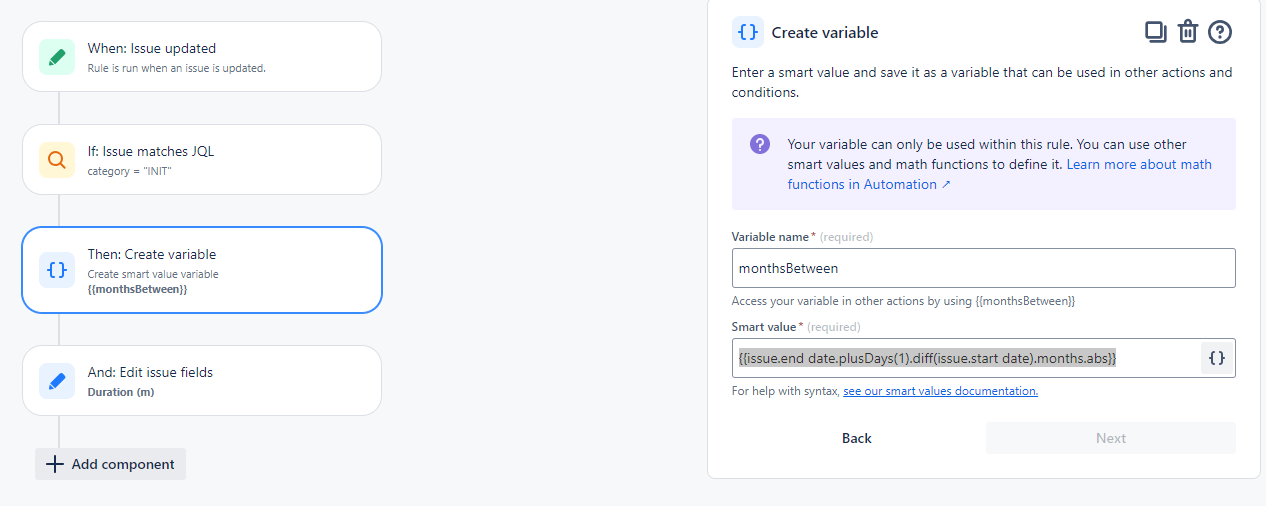Click the Next button
This screenshot has width=1266, height=506.
click(x=1111, y=438)
